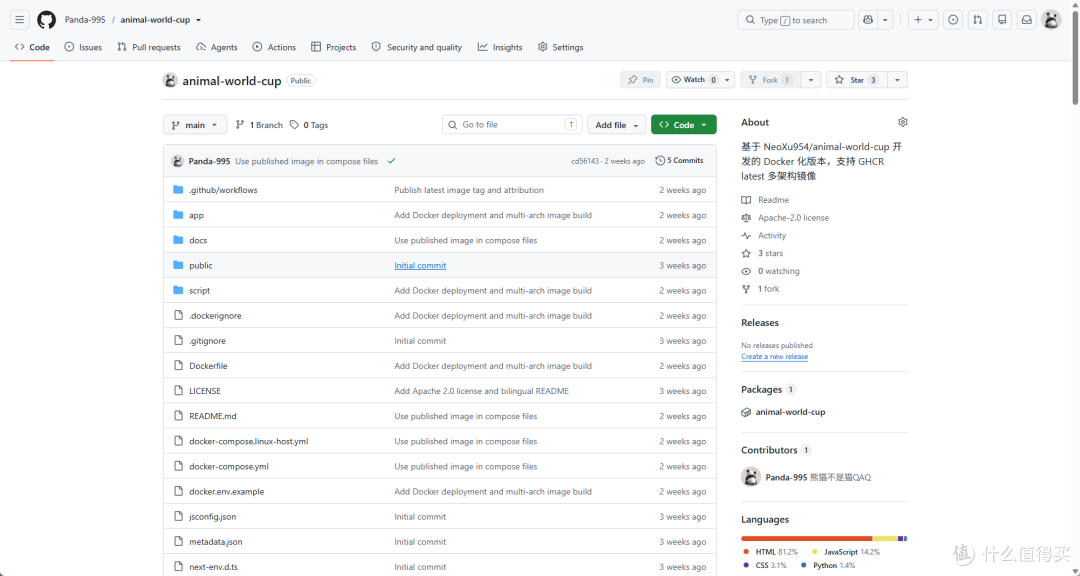Star the animal-world-cup repository

click(856, 80)
